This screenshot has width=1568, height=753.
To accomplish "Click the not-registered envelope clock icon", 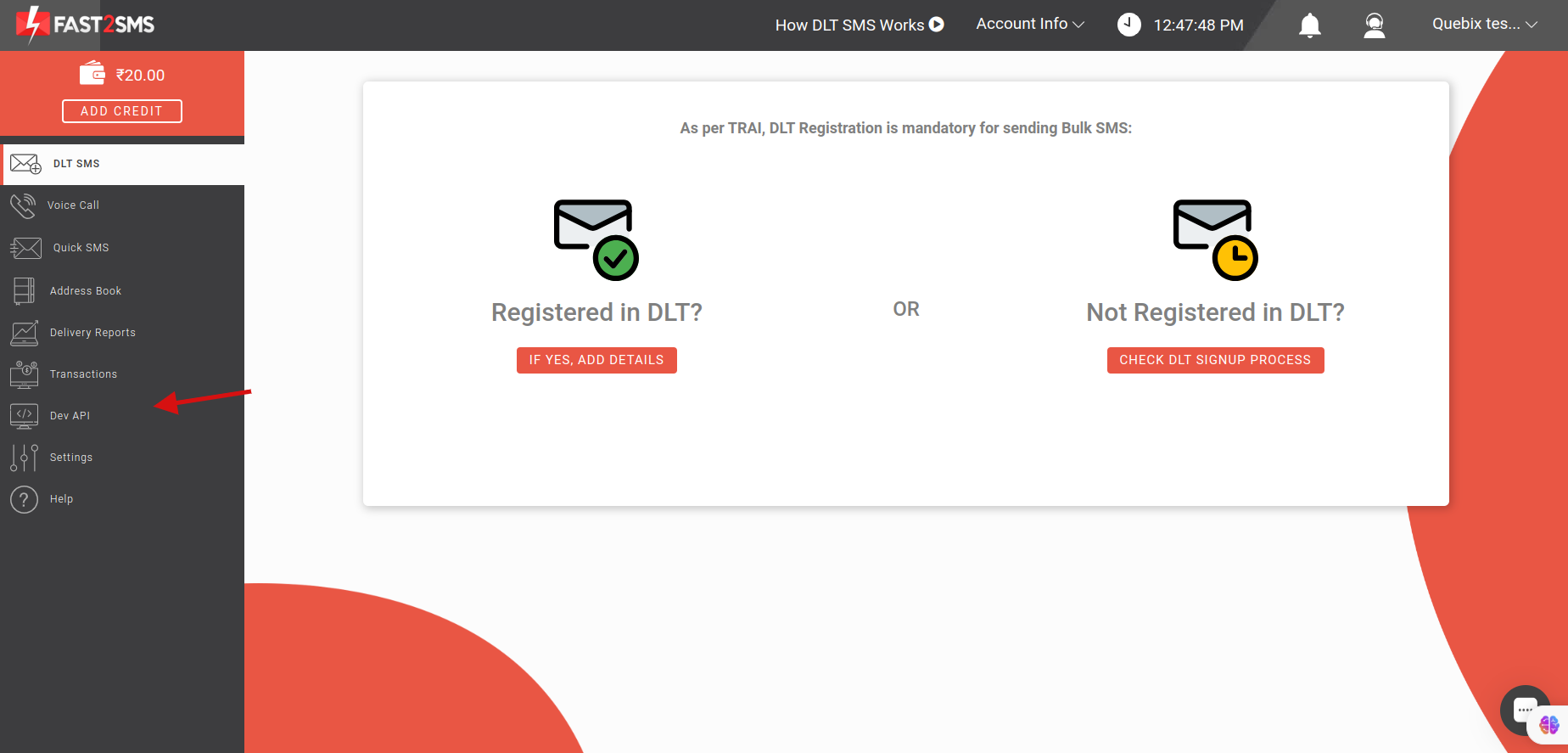I will coord(1215,240).
